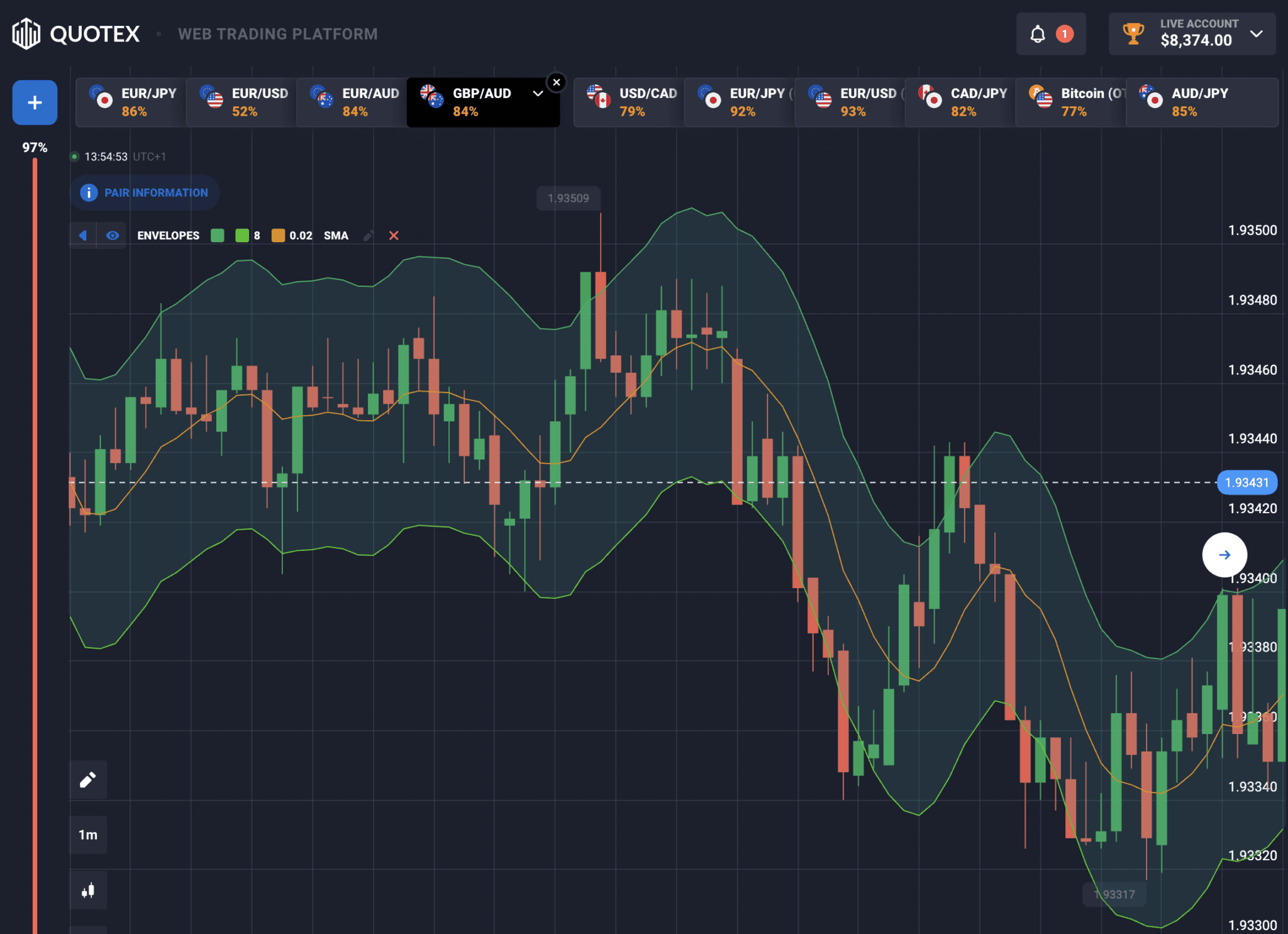Open the candlestick chart type icon
Viewport: 1288px width, 934px height.
click(x=88, y=891)
